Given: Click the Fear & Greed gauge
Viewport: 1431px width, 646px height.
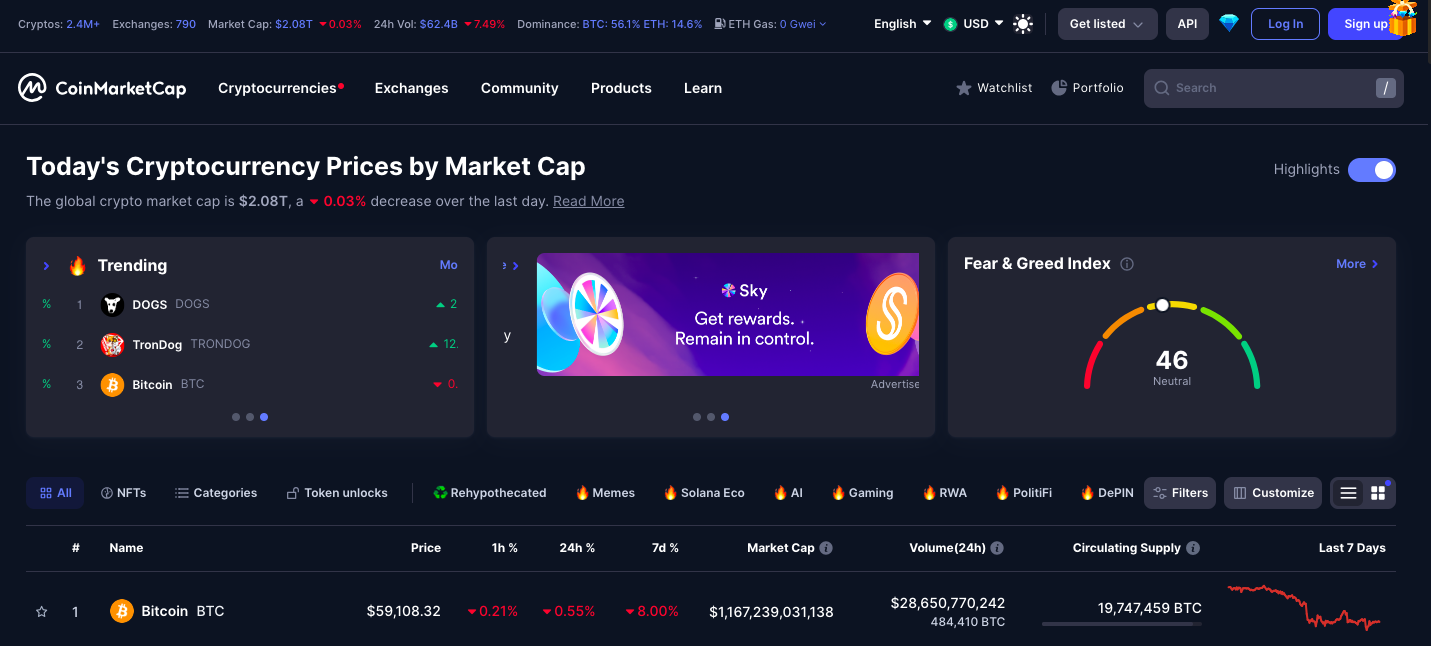Looking at the screenshot, I should pyautogui.click(x=1172, y=345).
